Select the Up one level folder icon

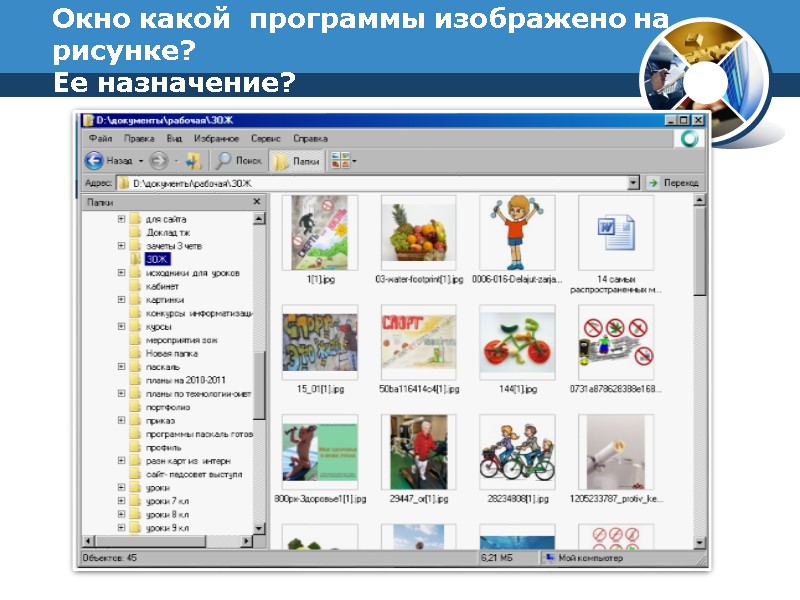194,159
